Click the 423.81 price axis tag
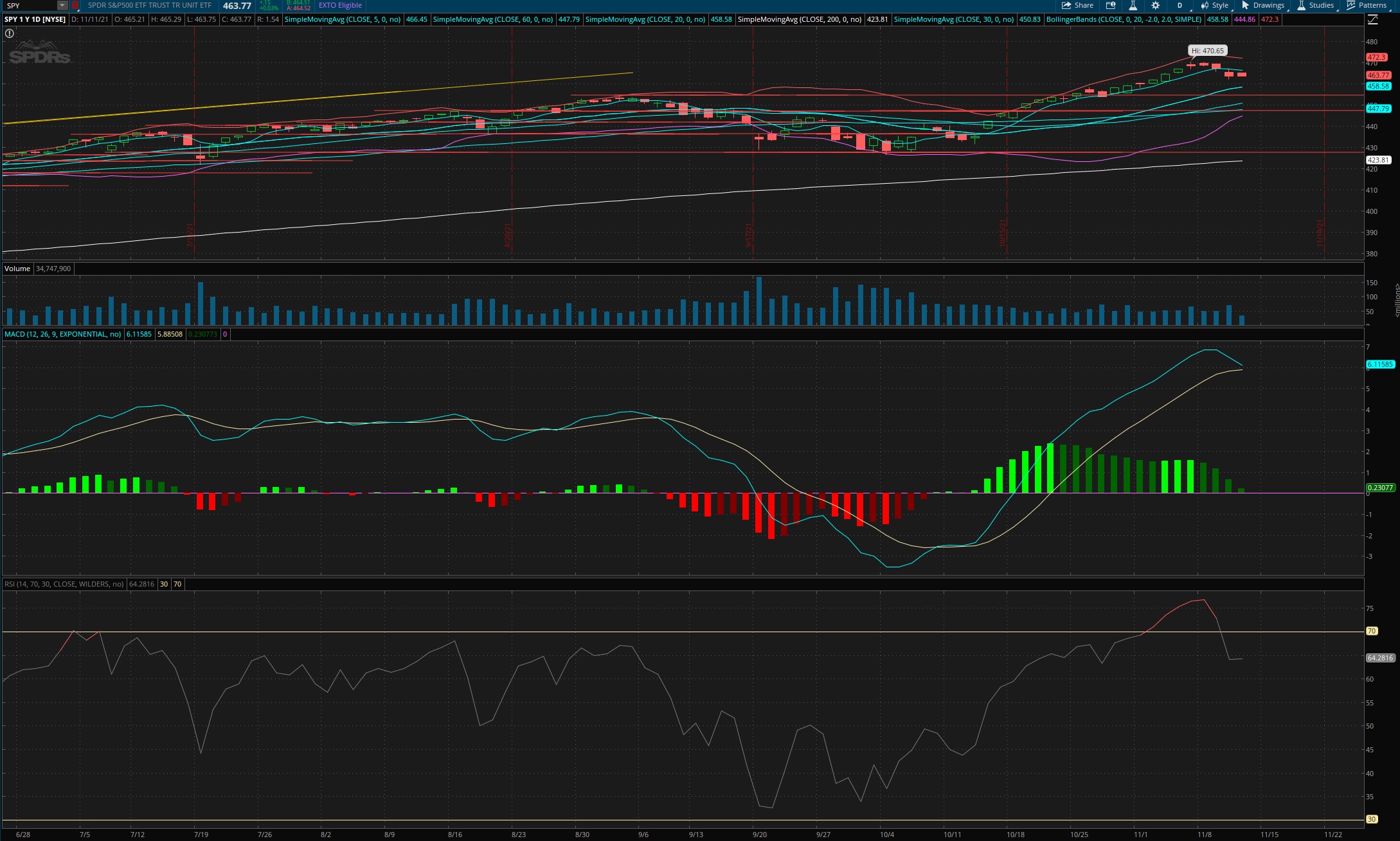1400x841 pixels. point(1378,160)
